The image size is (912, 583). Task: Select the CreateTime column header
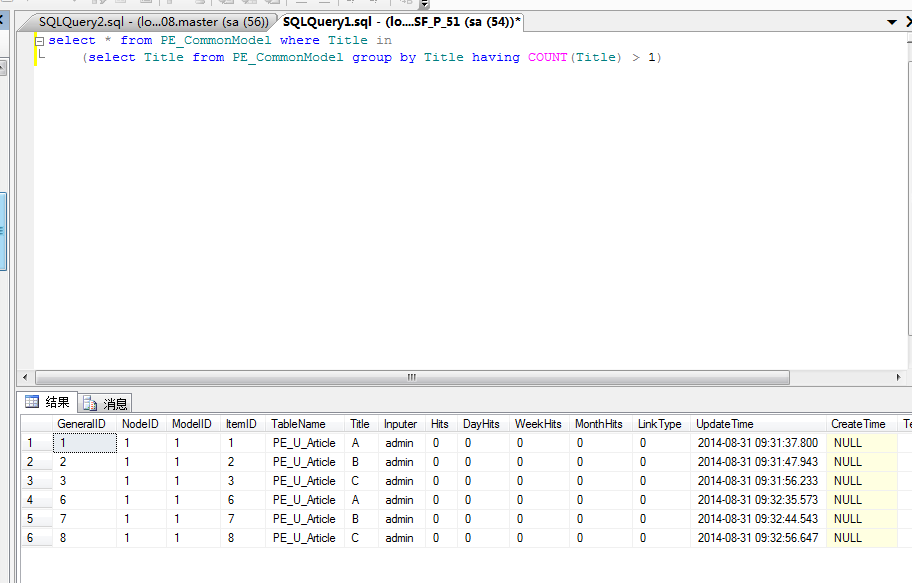(858, 424)
